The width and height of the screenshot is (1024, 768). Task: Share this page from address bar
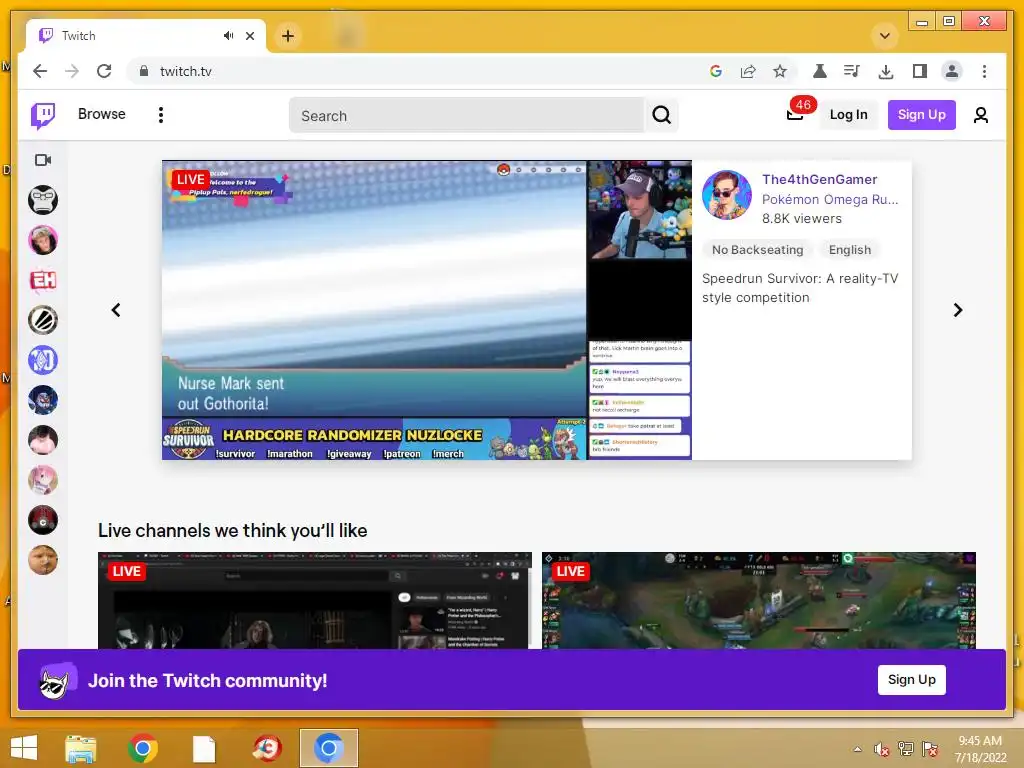pos(748,71)
